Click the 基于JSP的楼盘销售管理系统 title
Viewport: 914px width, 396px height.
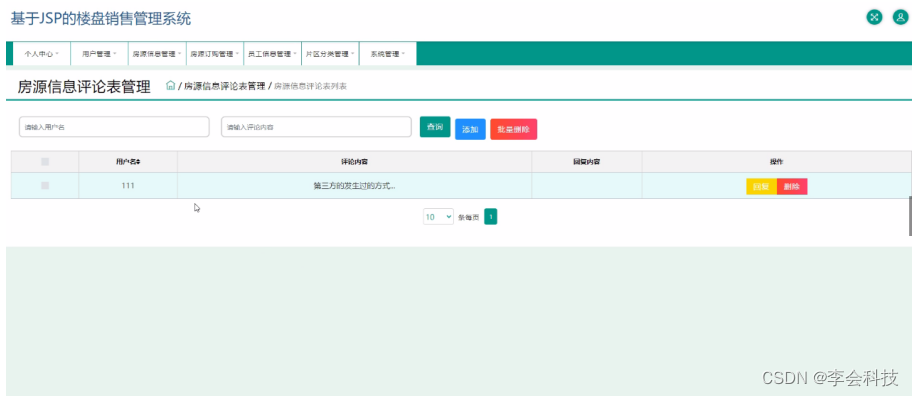101,19
